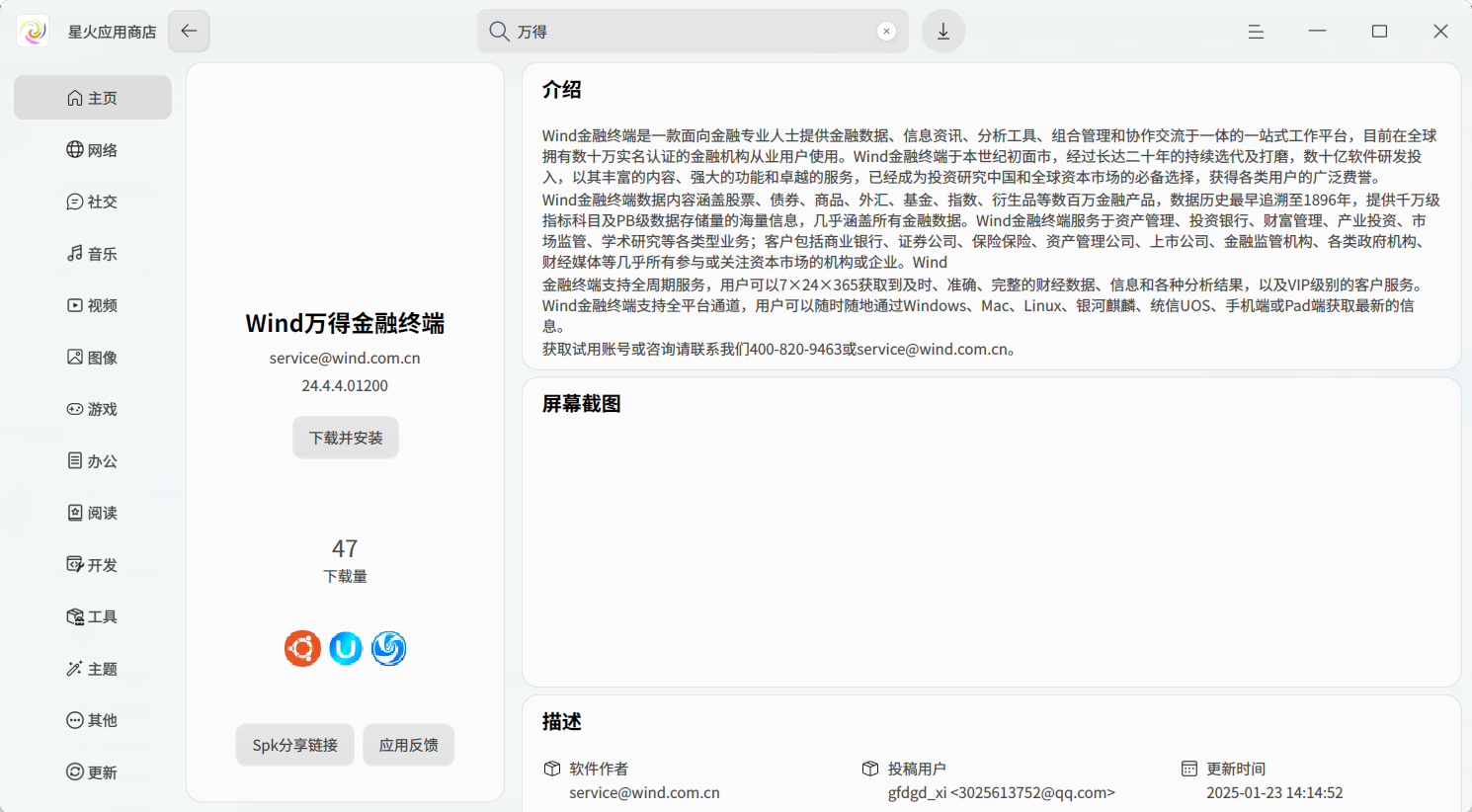
Task: Click 下载并安装 to install Wind
Action: (x=346, y=438)
